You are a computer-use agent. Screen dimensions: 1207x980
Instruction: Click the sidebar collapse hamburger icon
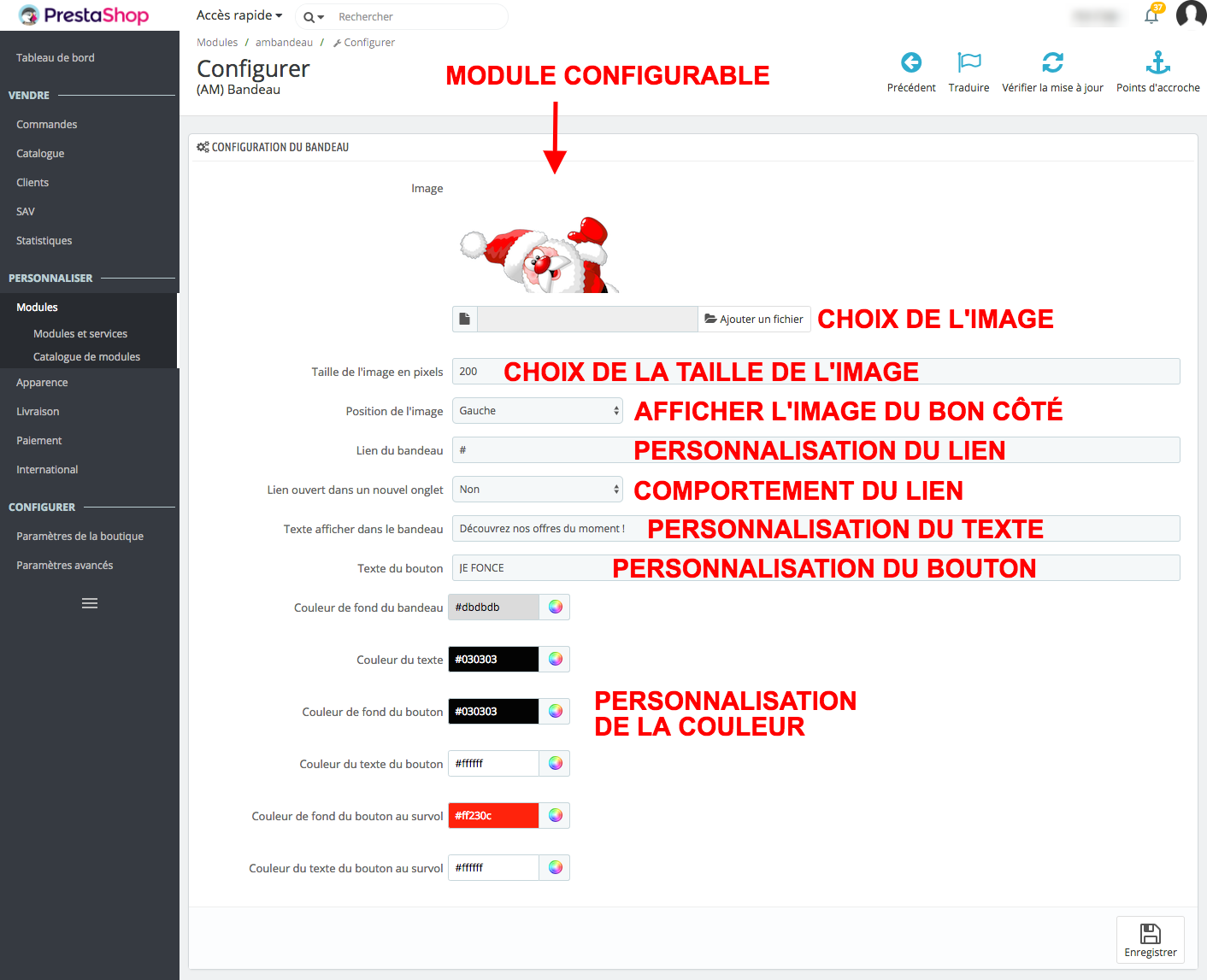(90, 603)
